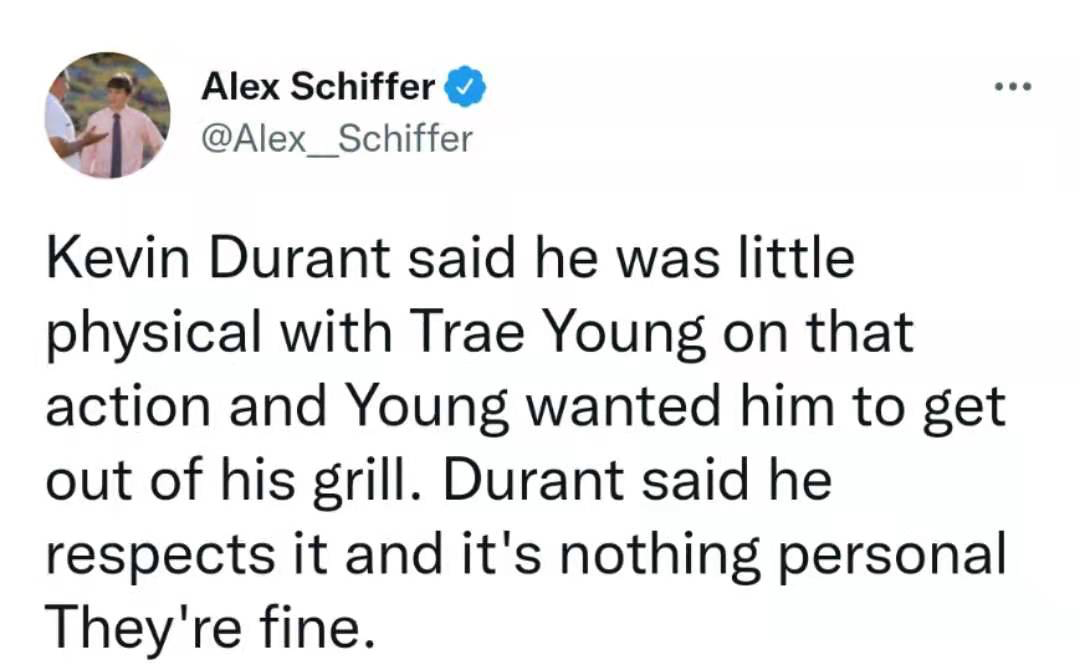Click the word "with" before Trae Young
This screenshot has width=1080, height=664.
pos(336,332)
